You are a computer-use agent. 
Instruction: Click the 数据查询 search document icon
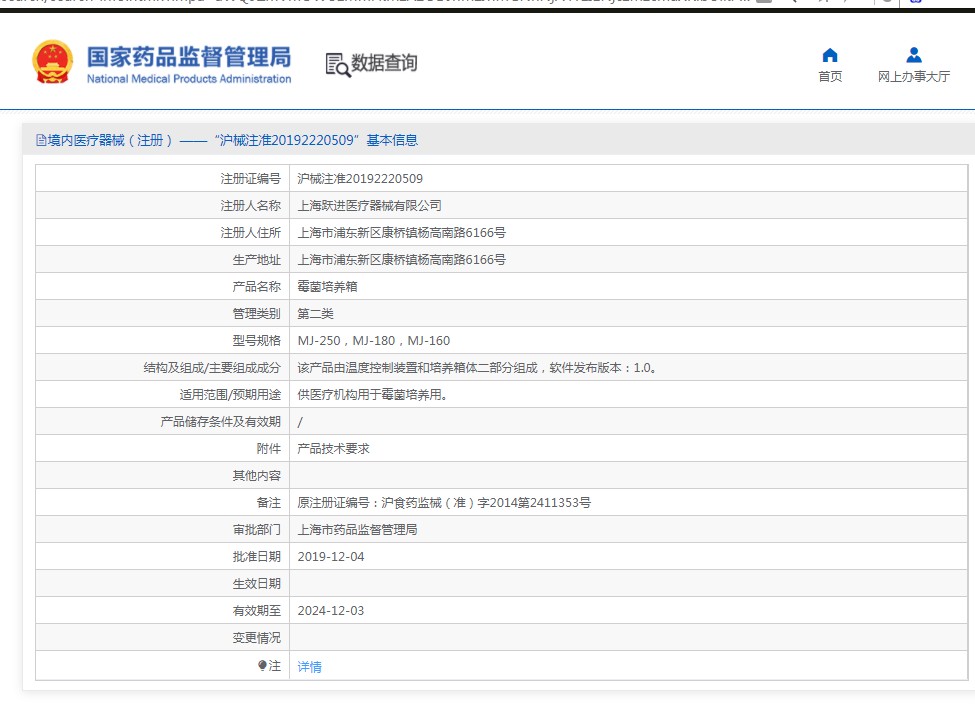tap(338, 64)
